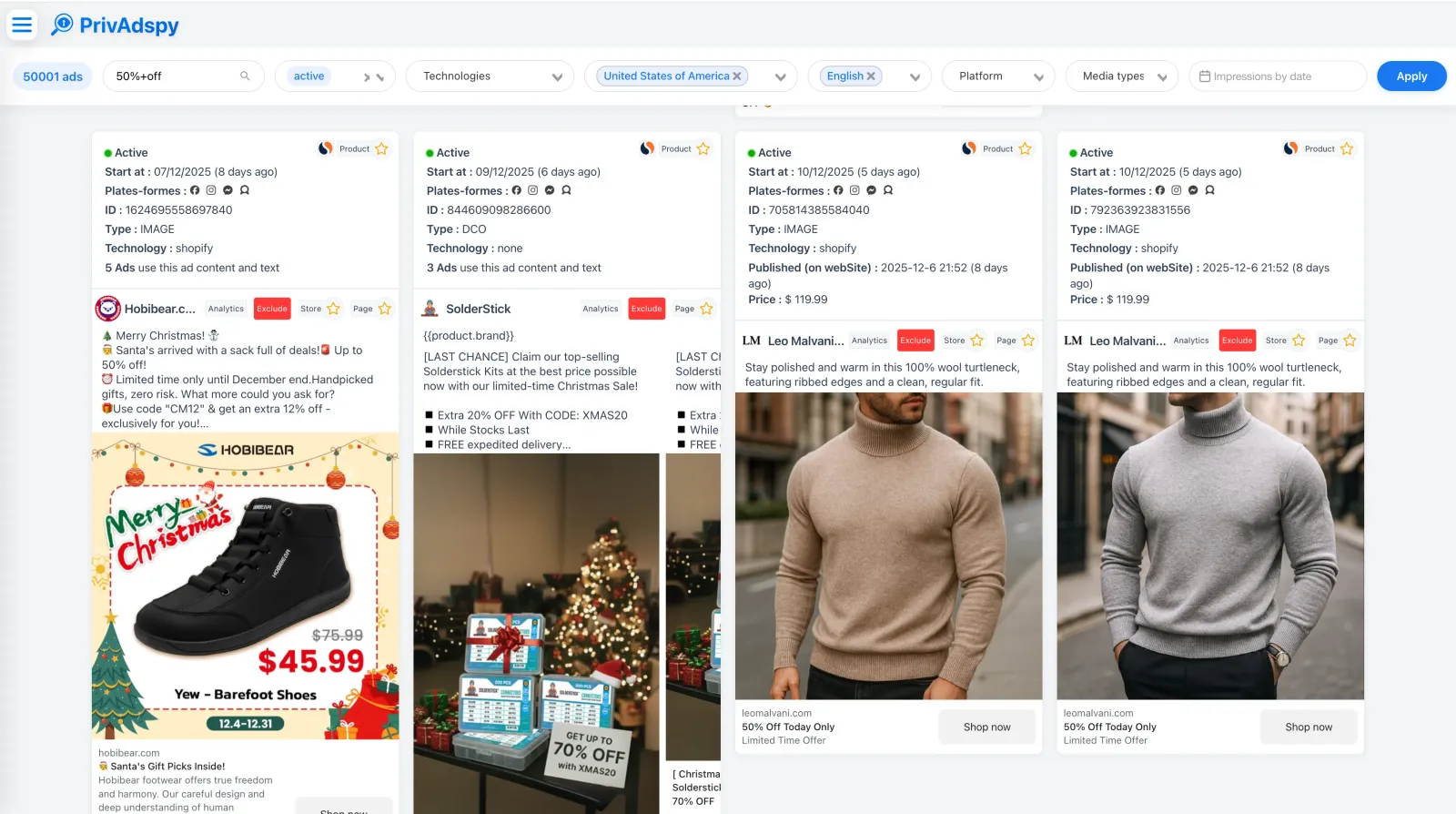The height and width of the screenshot is (814, 1456).
Task: Expand the status filter dropdown arrow
Action: (380, 77)
